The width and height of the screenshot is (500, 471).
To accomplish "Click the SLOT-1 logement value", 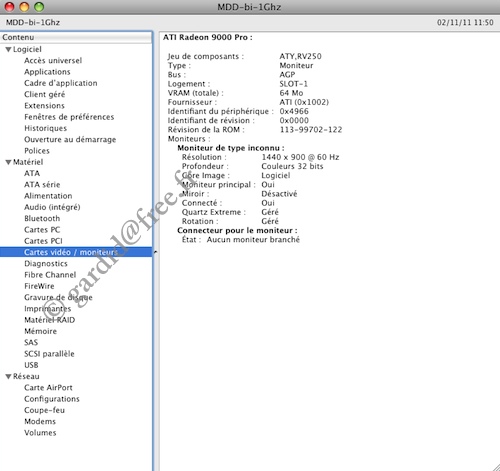I will [x=293, y=84].
